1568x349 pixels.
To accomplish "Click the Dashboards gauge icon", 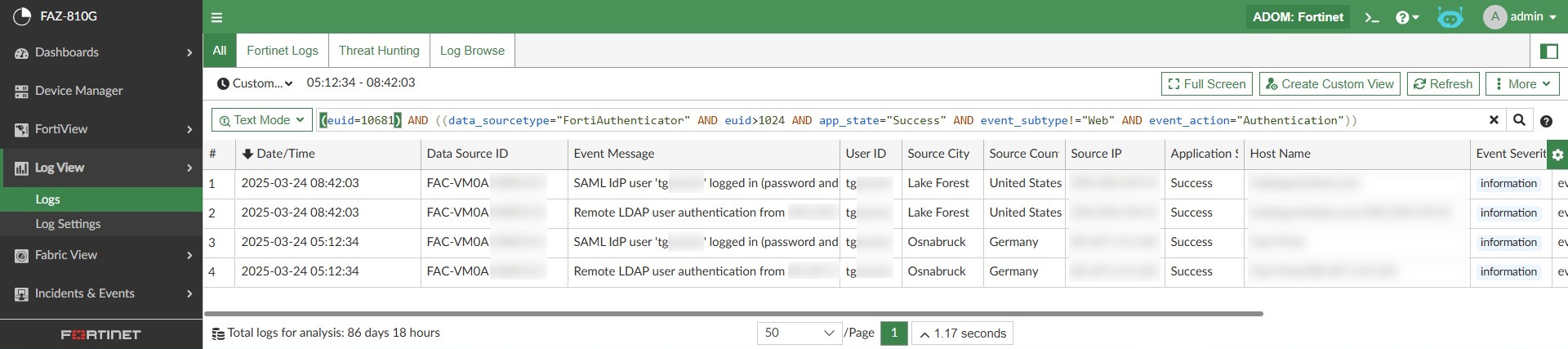I will coord(21,53).
